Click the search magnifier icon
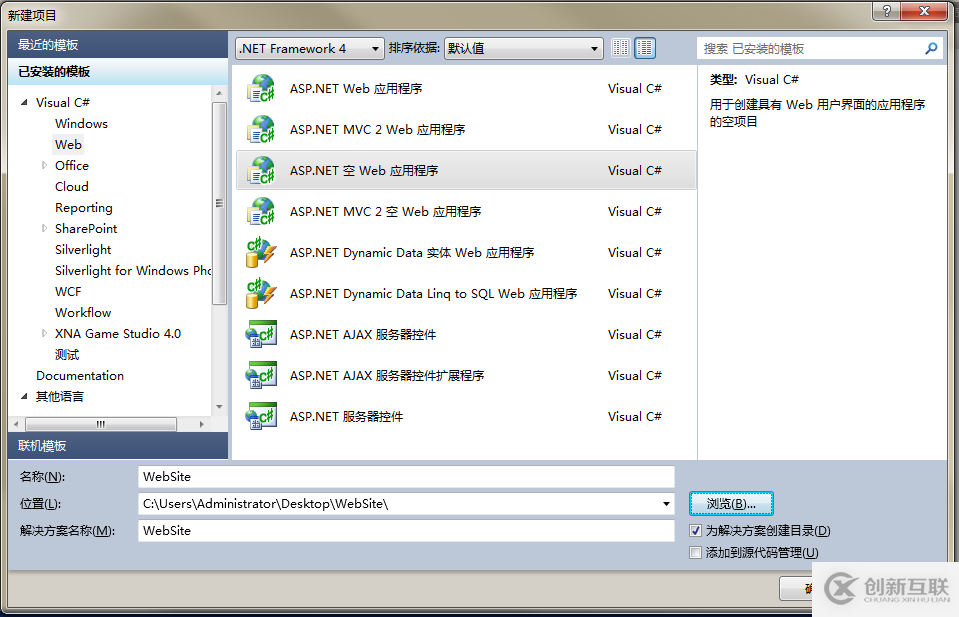 (x=931, y=48)
